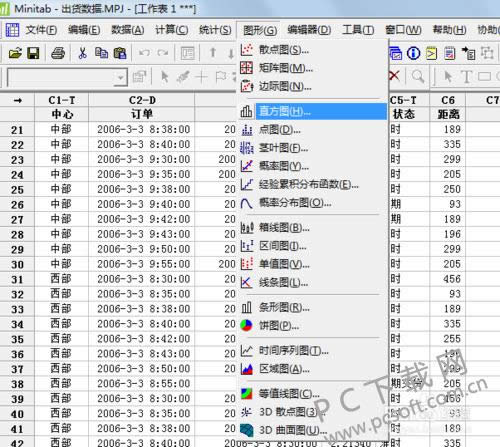This screenshot has height=447, width=500.
Task: Choose 线条图(L)... menu entry
Action: 313,283
